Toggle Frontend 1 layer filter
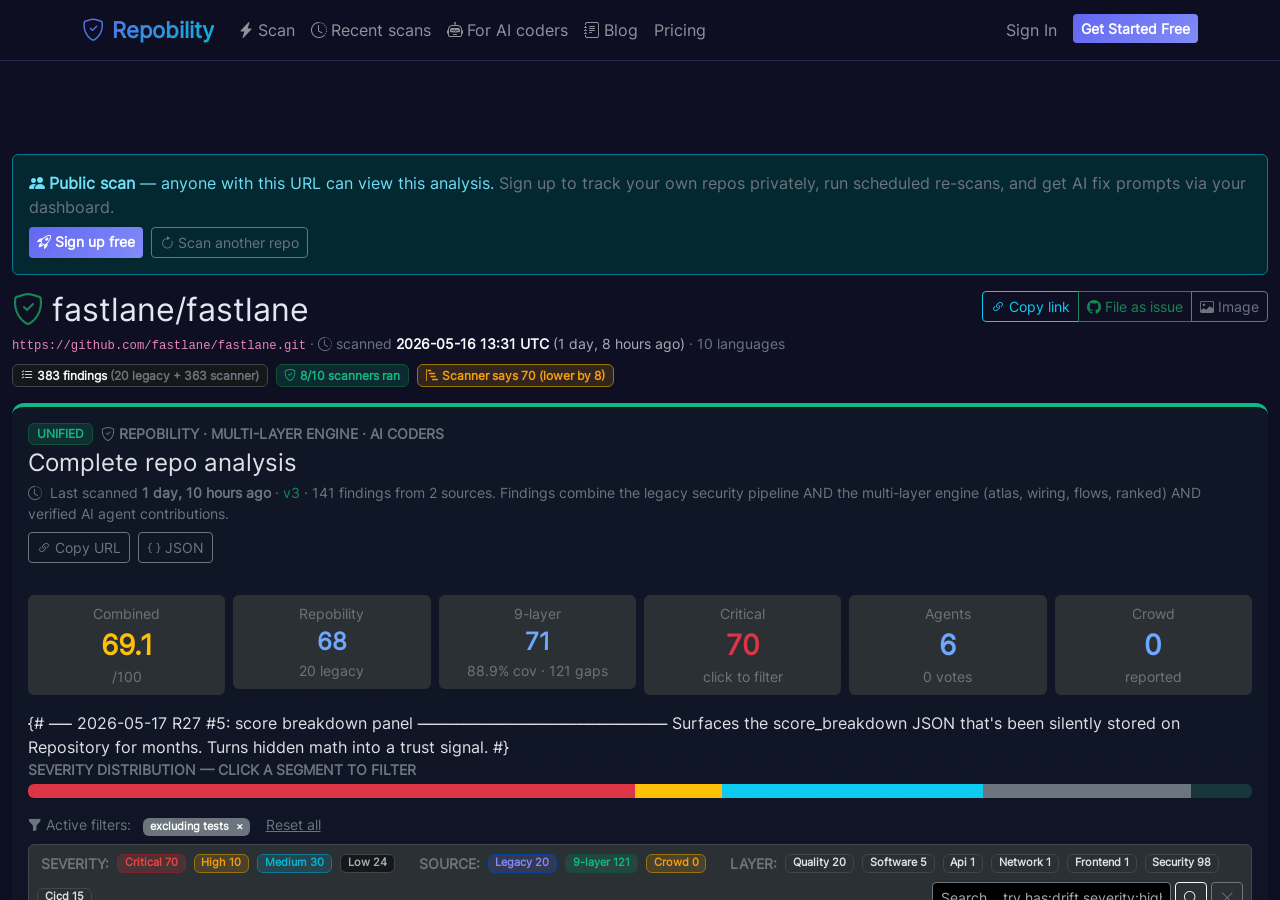The width and height of the screenshot is (1280, 900). (1102, 863)
